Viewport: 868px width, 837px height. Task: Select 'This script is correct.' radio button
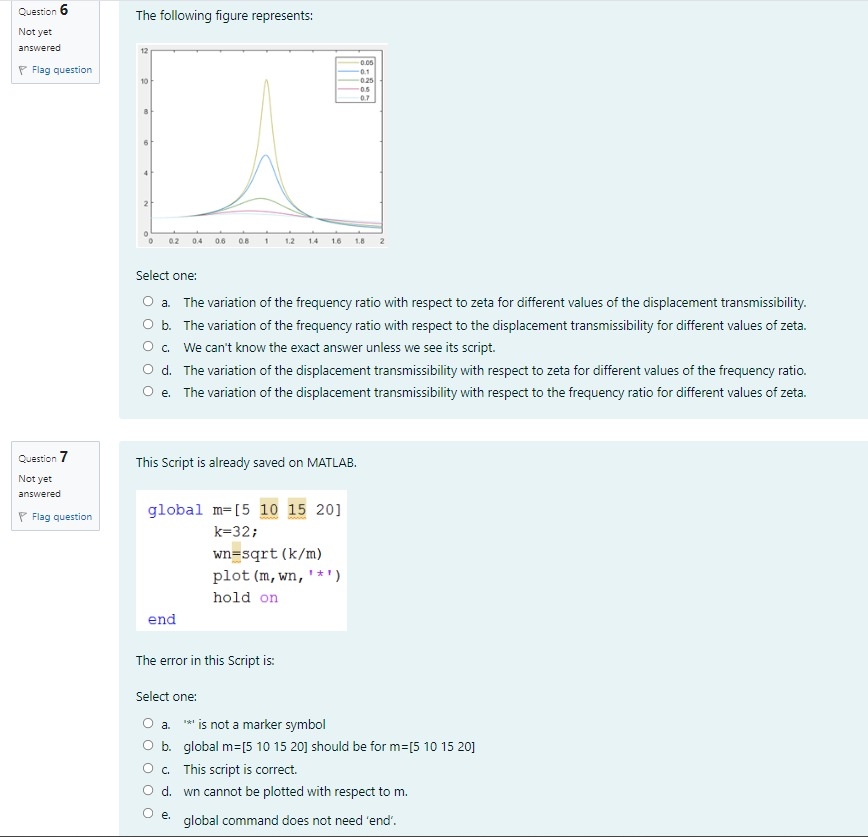click(148, 768)
